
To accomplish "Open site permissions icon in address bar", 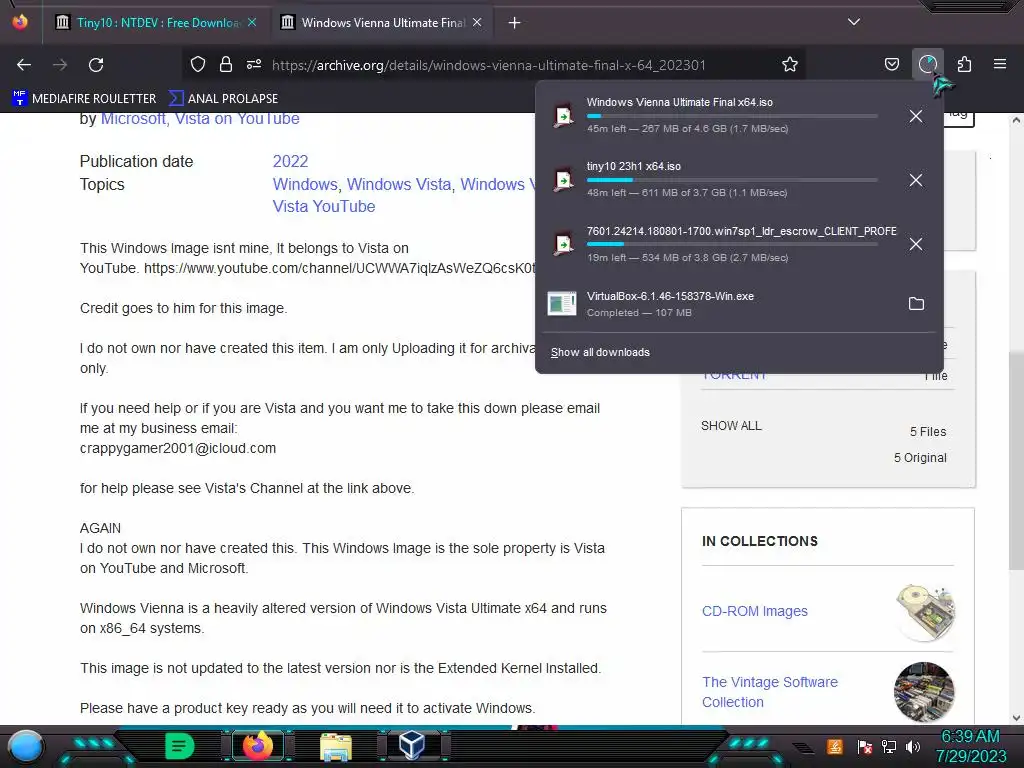I will coord(254,64).
